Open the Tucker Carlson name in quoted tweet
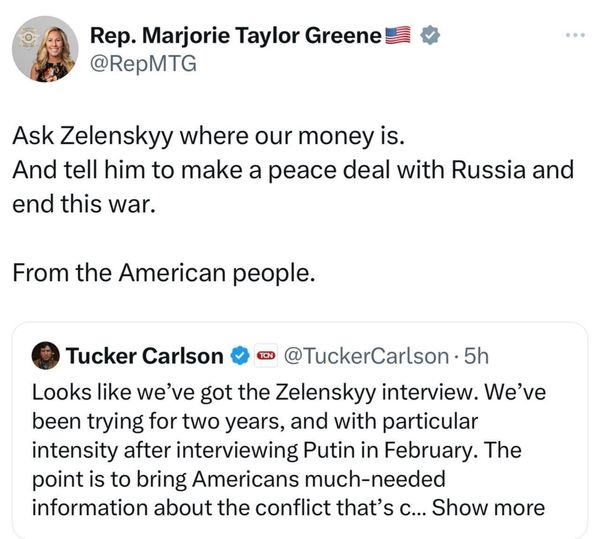 coord(145,355)
